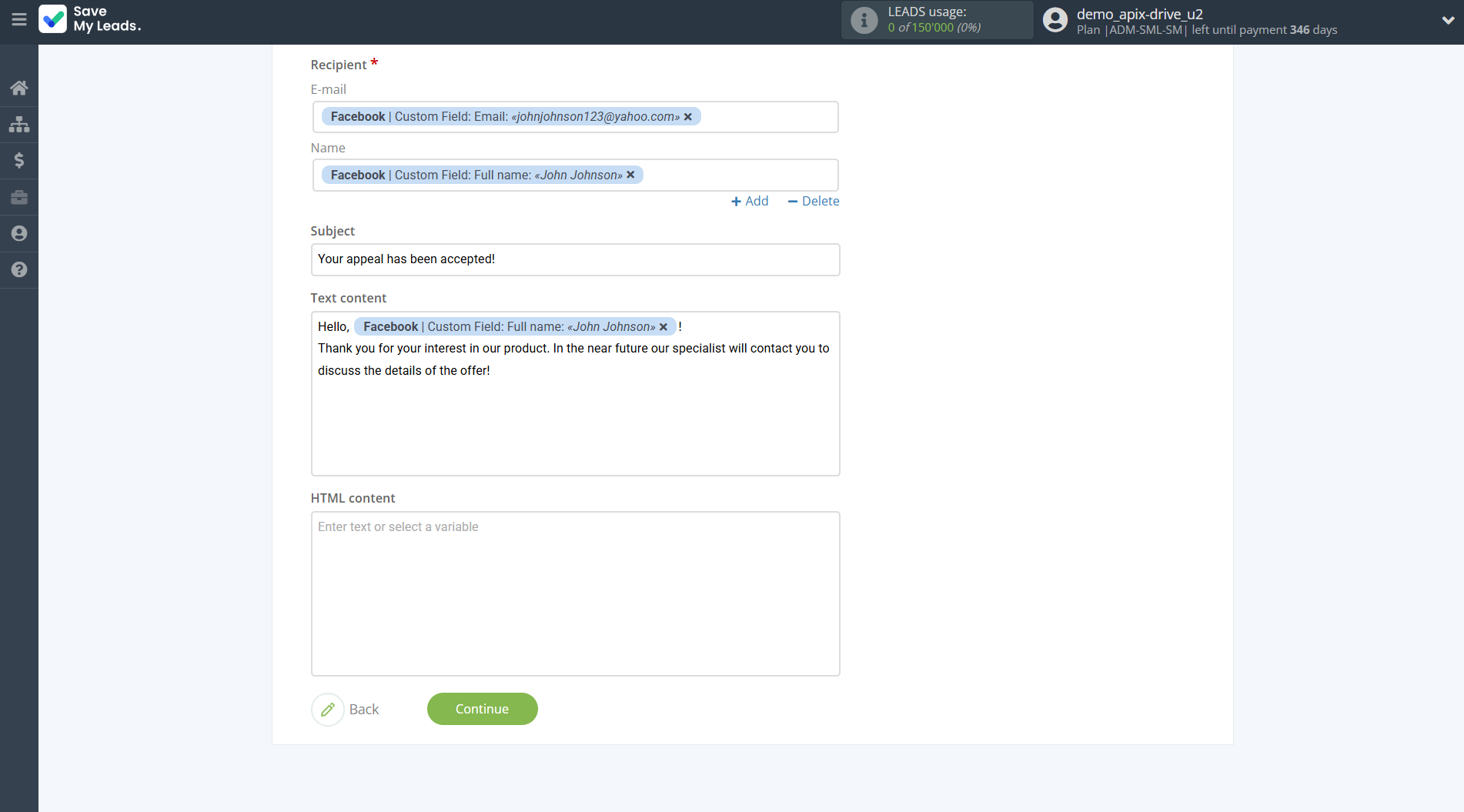
Task: Click into the Subject input field
Action: coord(575,259)
